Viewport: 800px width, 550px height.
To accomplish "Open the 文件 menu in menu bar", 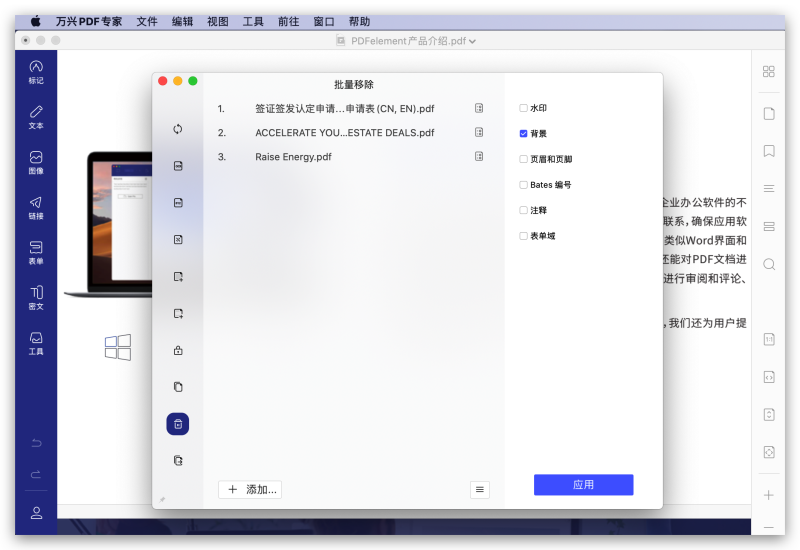I will [147, 21].
